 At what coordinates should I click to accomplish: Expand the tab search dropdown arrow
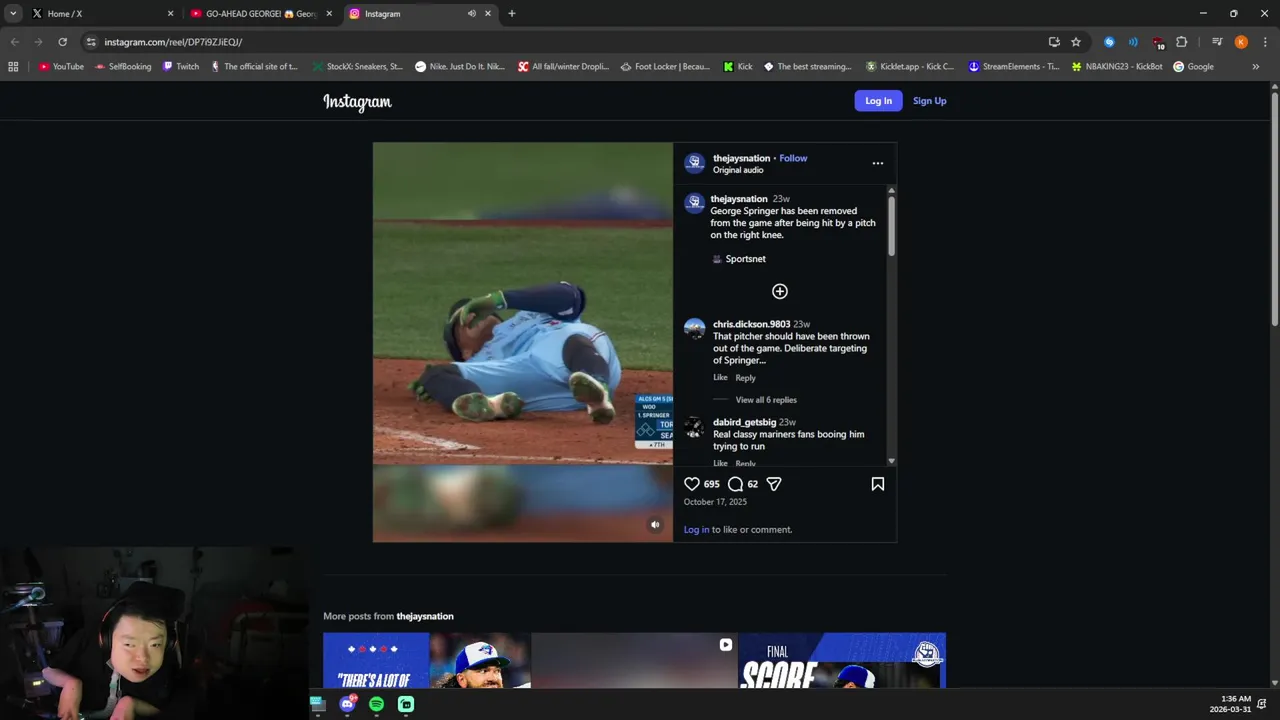[13, 14]
